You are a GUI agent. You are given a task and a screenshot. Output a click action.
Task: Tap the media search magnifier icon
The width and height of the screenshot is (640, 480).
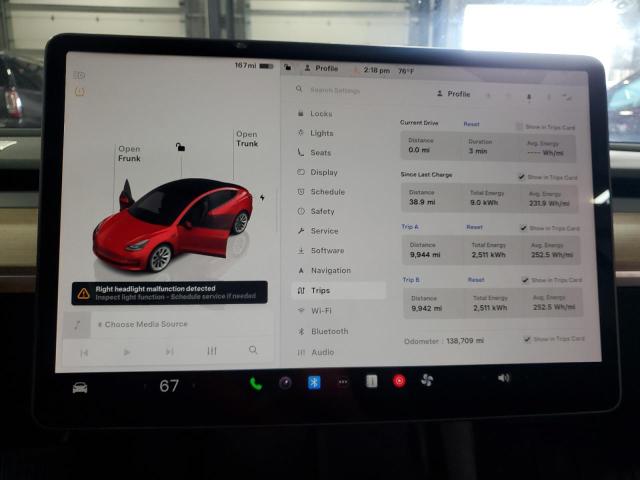pos(253,350)
